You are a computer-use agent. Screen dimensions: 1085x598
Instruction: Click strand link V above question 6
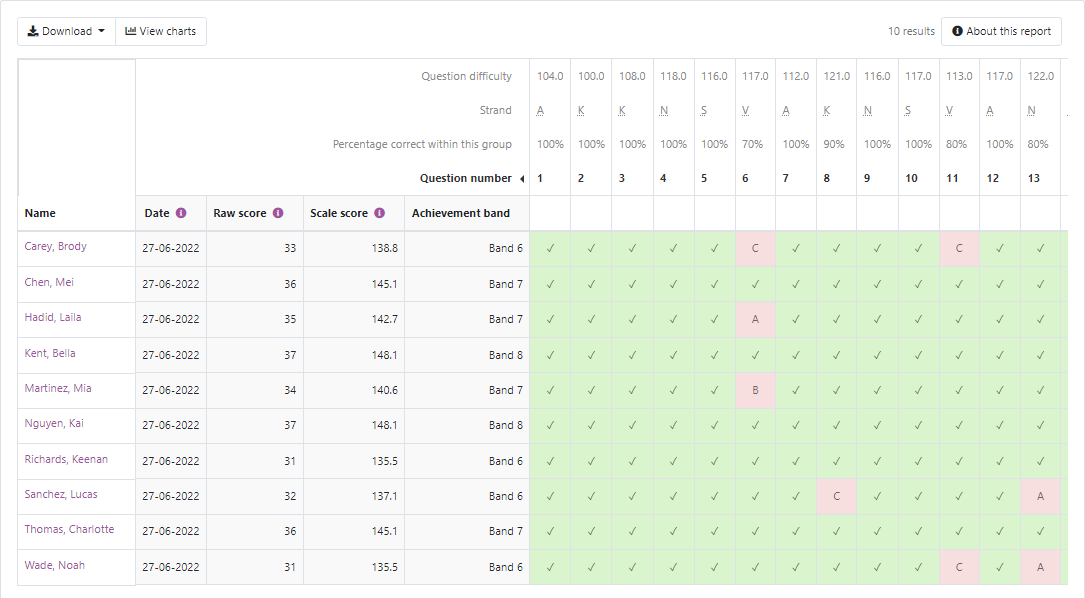(746, 110)
